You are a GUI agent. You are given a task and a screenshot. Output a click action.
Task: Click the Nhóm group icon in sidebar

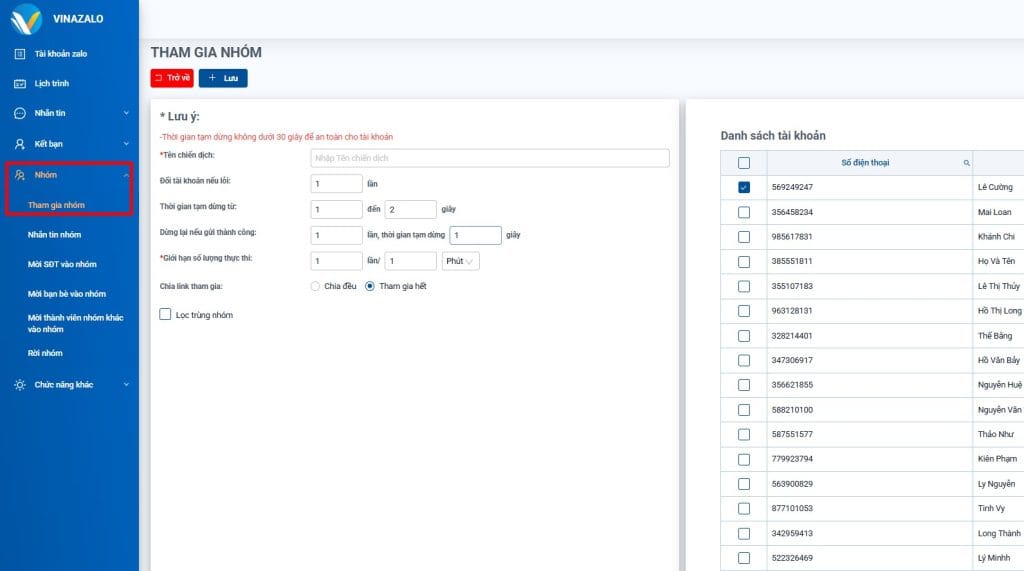pos(19,176)
